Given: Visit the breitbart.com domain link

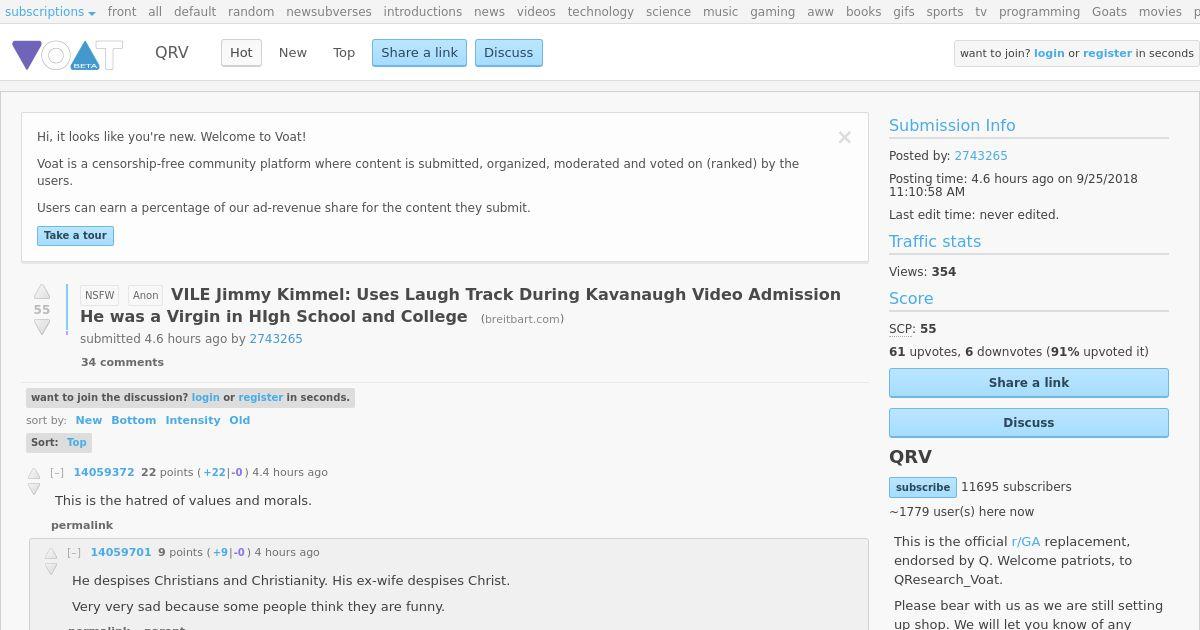Looking at the screenshot, I should pyautogui.click(x=522, y=319).
